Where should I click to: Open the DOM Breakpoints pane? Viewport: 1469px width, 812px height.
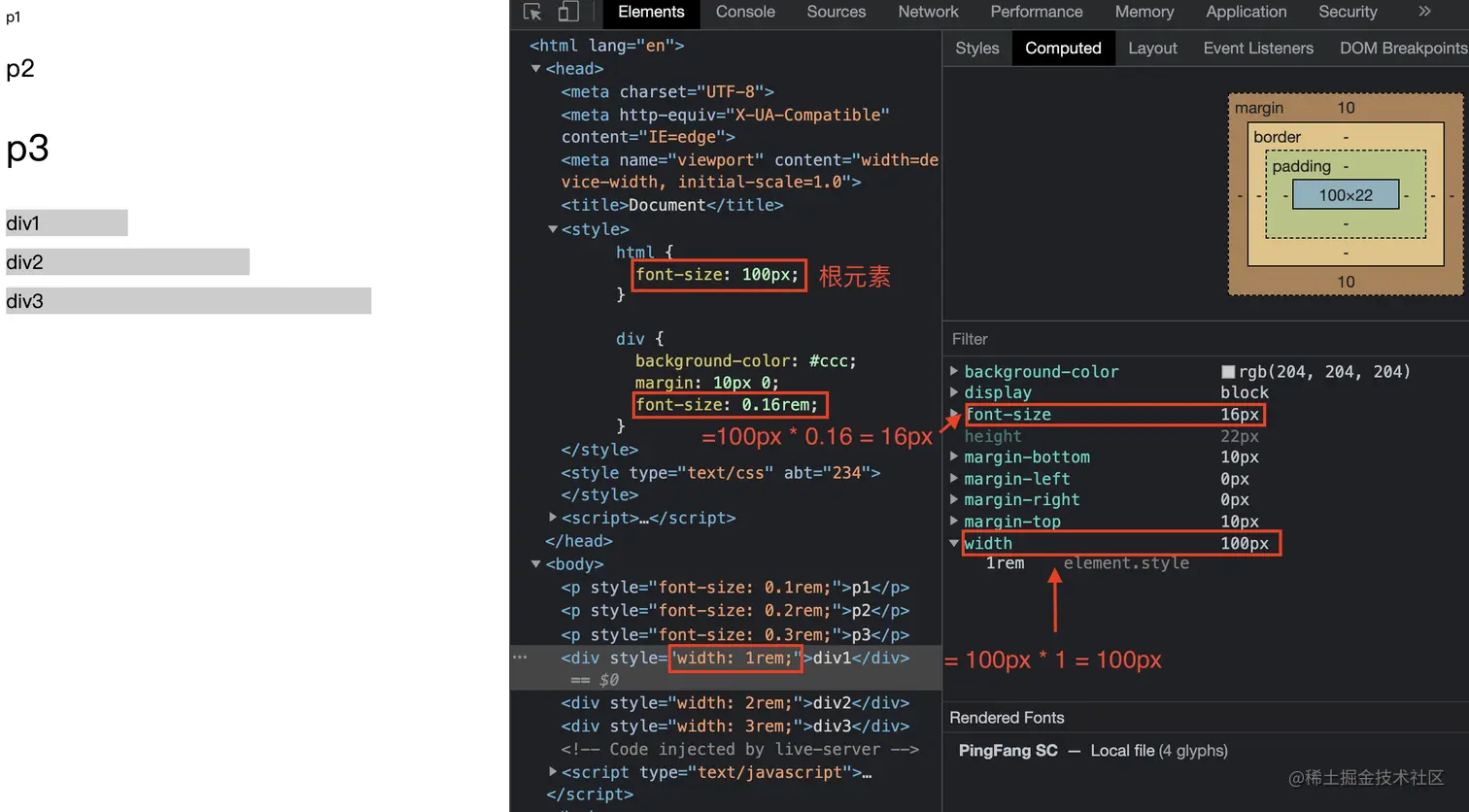click(1403, 48)
